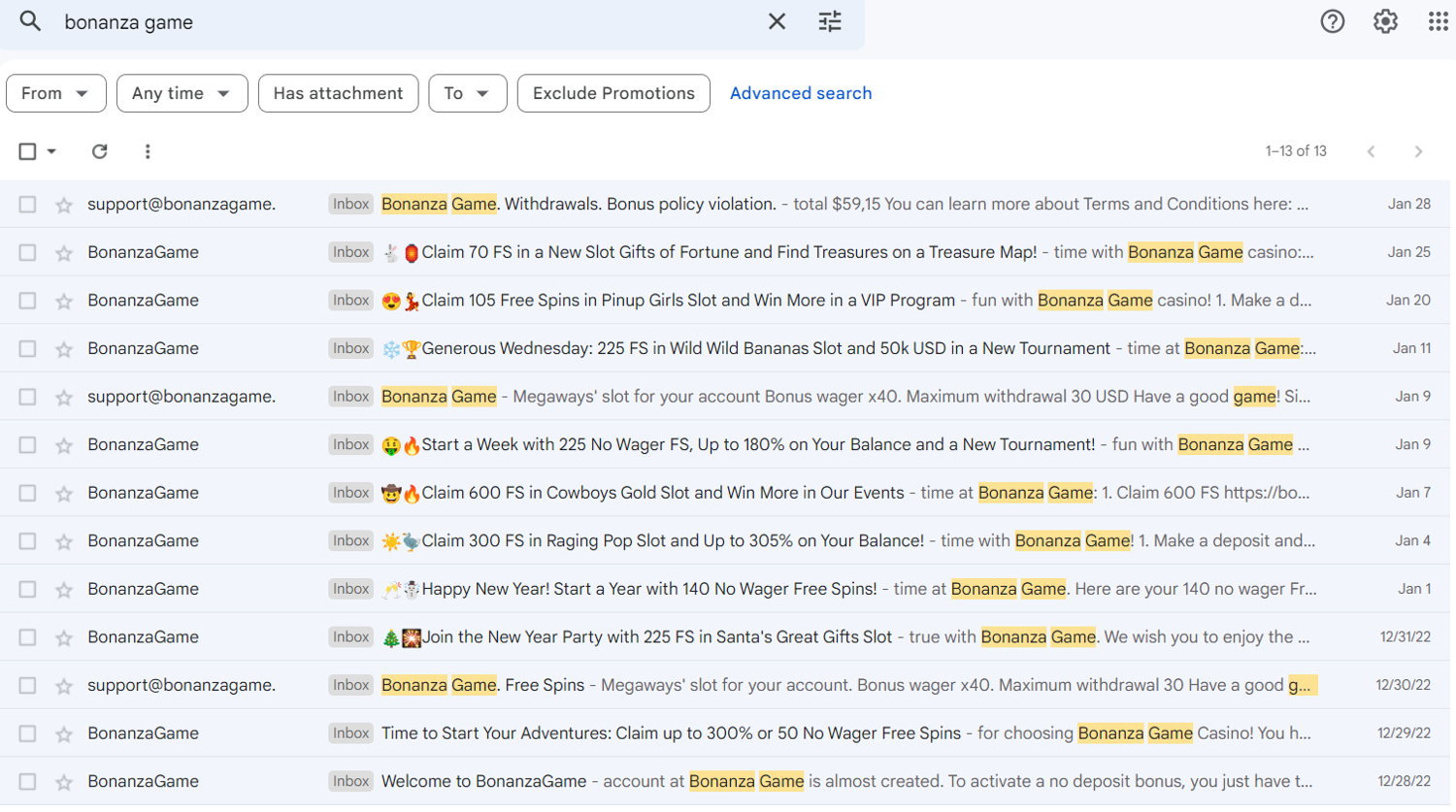Screen dimensions: 1456x812
Task: Star the Jan 28 Withdrawals email
Action: 64,205
